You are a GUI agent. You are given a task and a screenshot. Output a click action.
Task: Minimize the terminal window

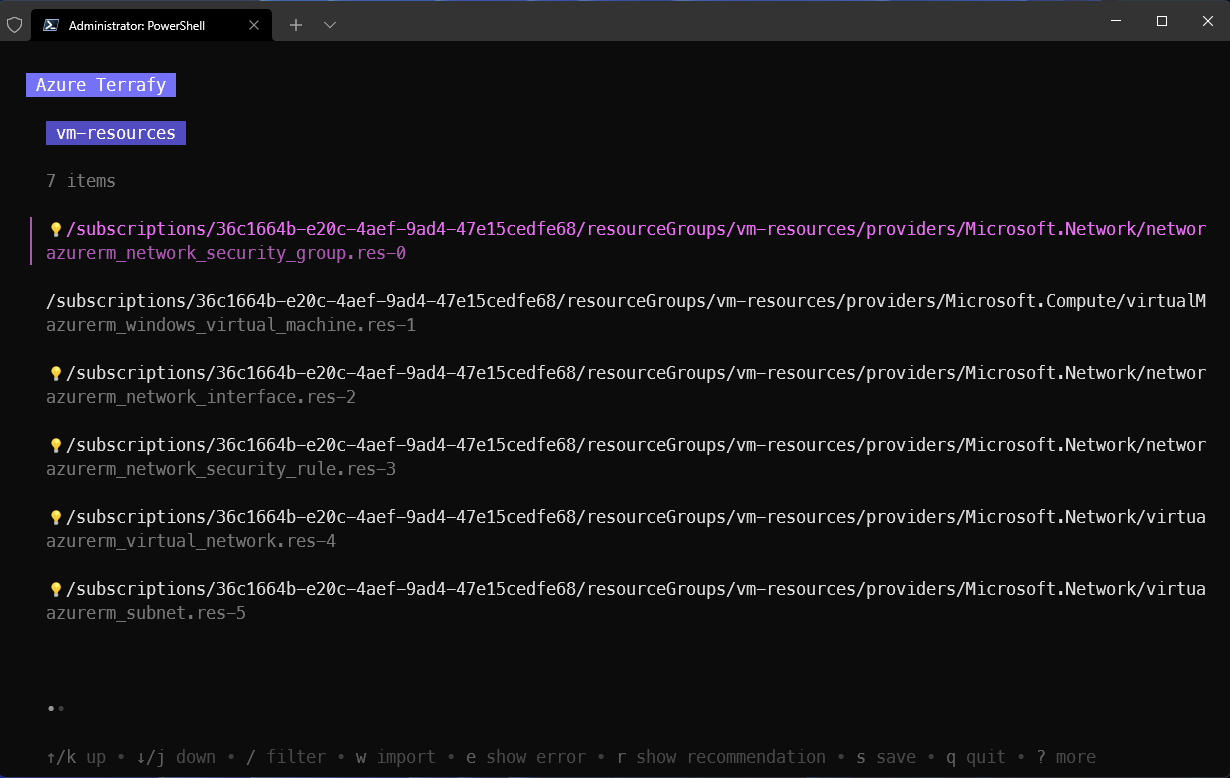click(1115, 21)
